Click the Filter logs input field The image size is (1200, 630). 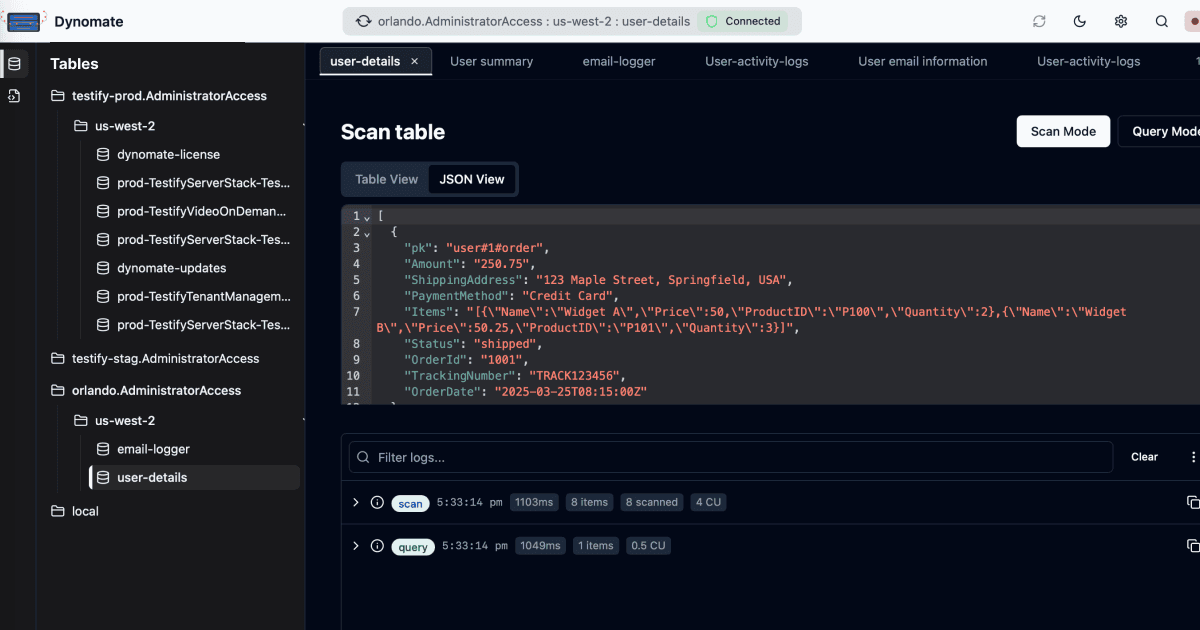pos(740,457)
